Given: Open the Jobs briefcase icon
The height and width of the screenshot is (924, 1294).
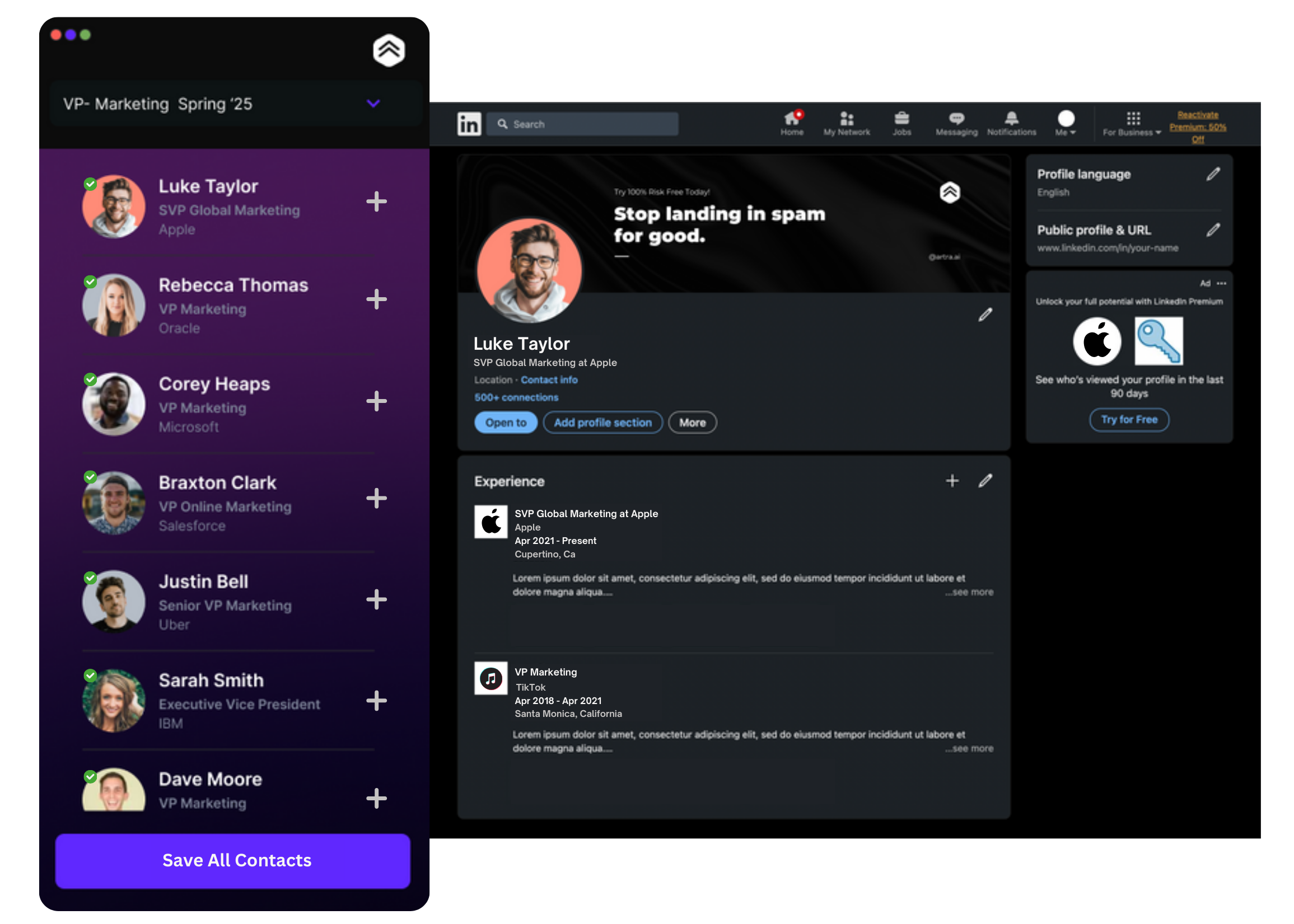Looking at the screenshot, I should pyautogui.click(x=901, y=124).
